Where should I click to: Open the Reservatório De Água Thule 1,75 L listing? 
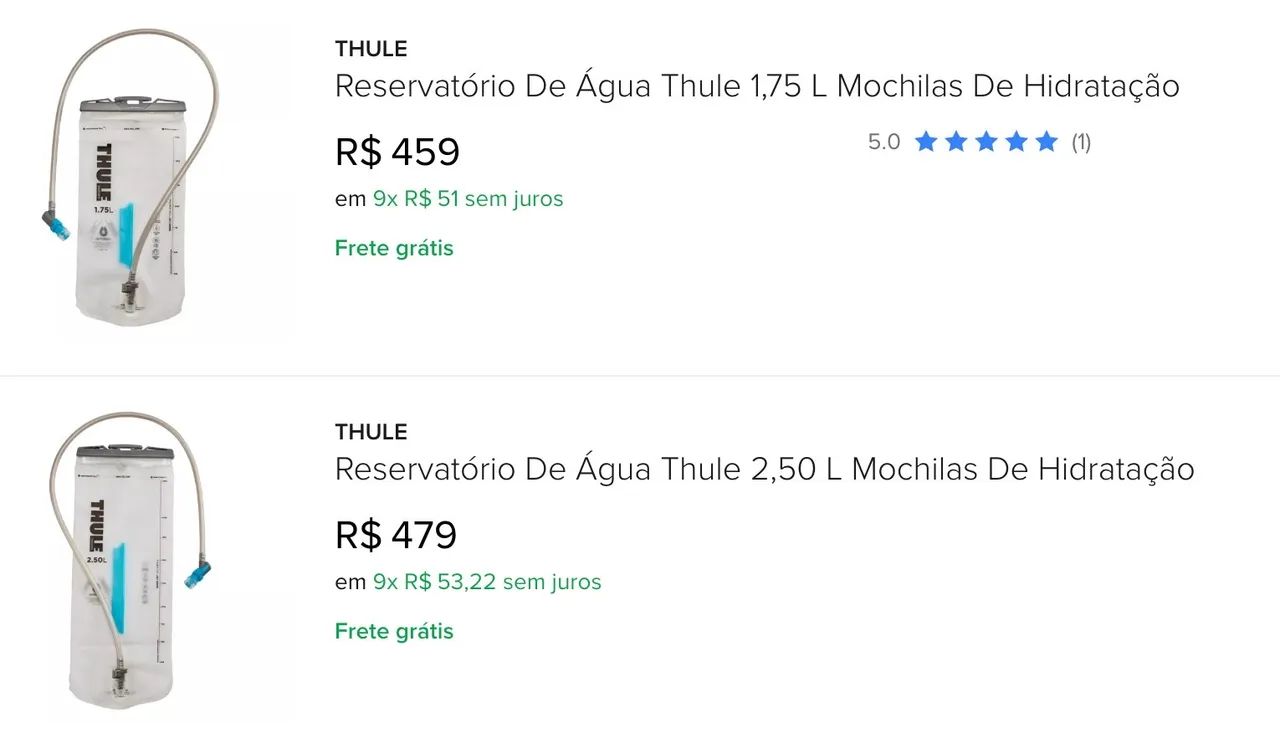tap(757, 86)
